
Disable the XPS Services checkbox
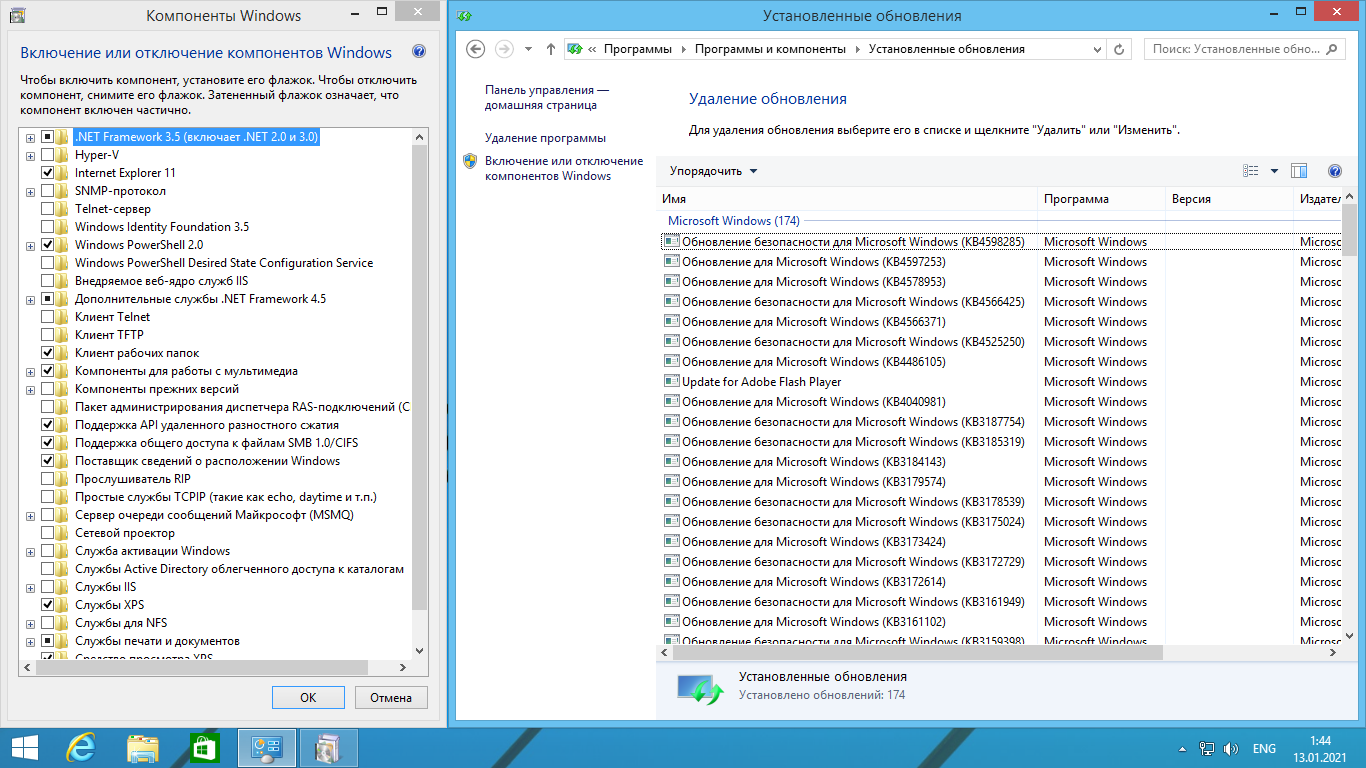[48, 605]
